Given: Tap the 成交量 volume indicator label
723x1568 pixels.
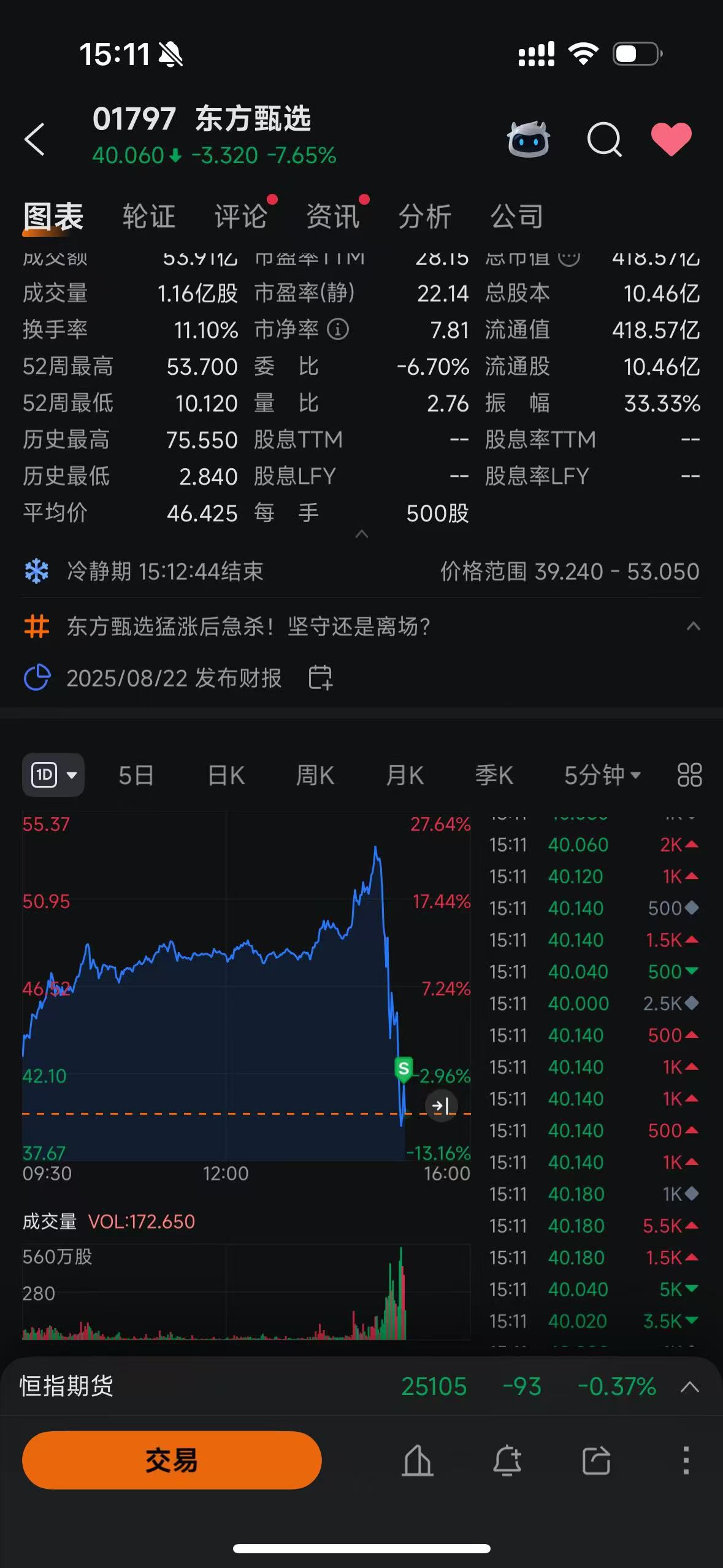Looking at the screenshot, I should point(50,1221).
